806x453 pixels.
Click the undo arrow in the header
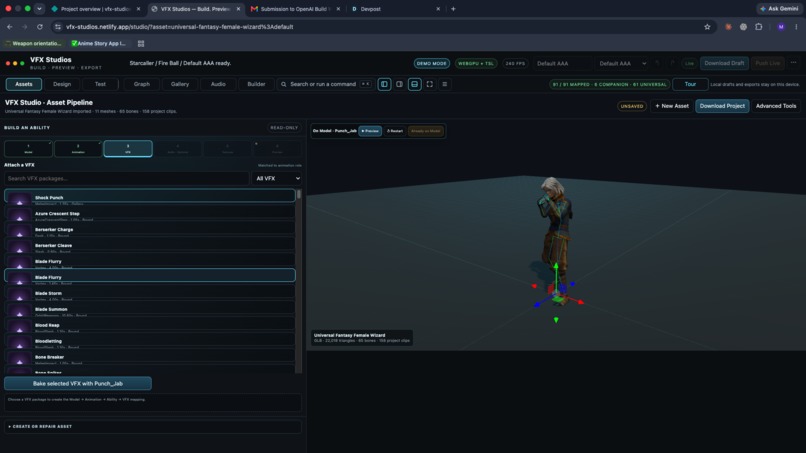pyautogui.click(x=657, y=63)
